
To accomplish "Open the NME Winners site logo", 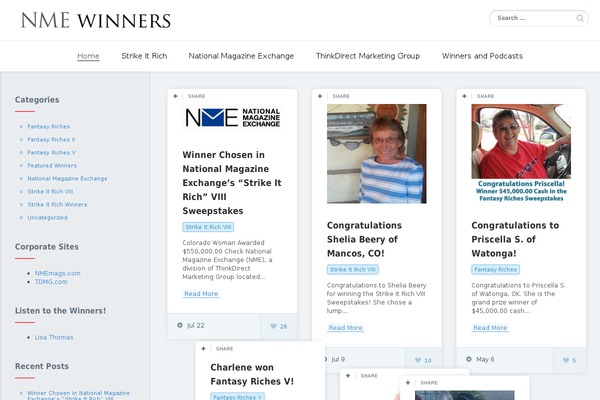I will tap(96, 20).
